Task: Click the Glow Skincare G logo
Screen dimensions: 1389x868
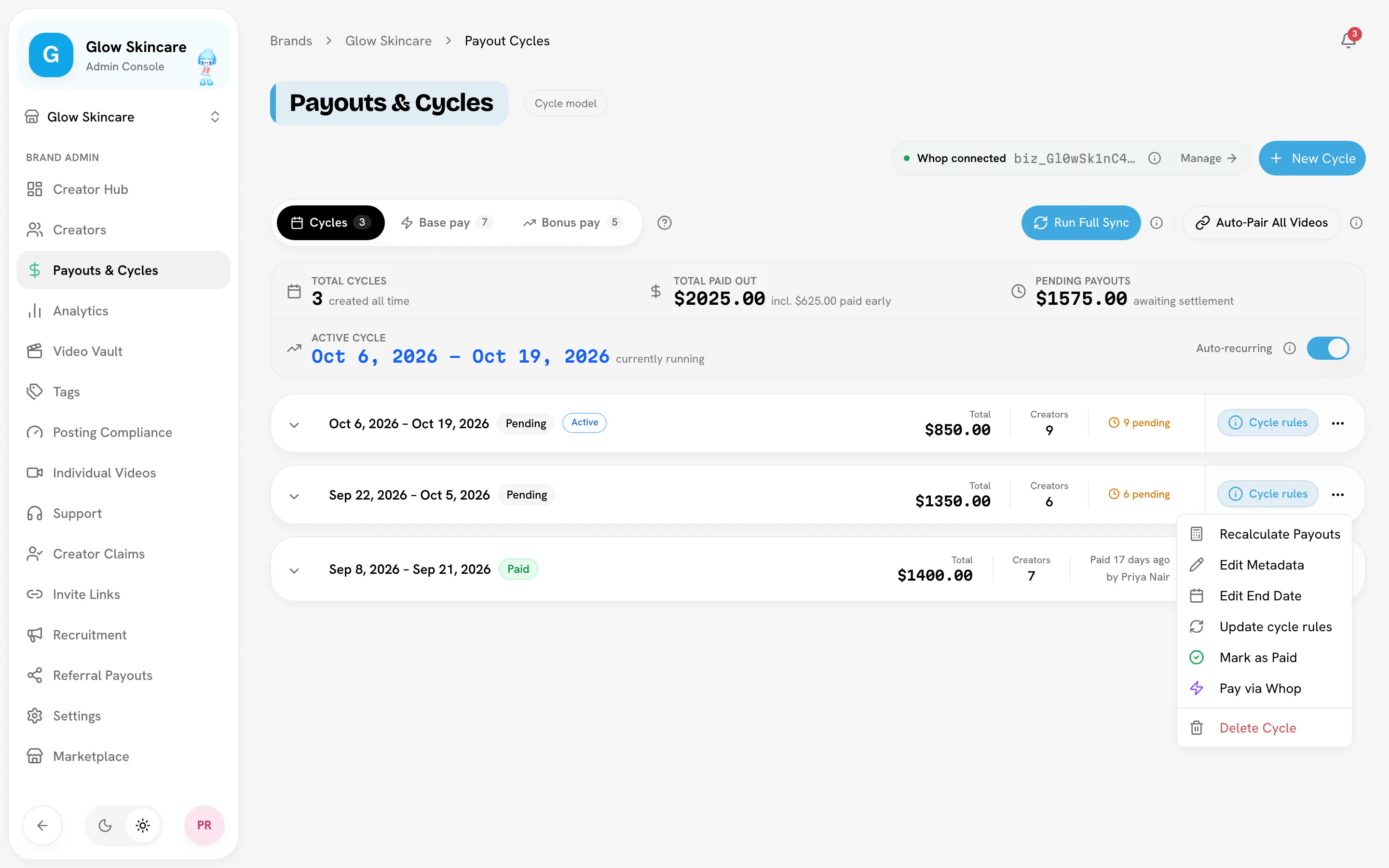Action: pos(51,55)
